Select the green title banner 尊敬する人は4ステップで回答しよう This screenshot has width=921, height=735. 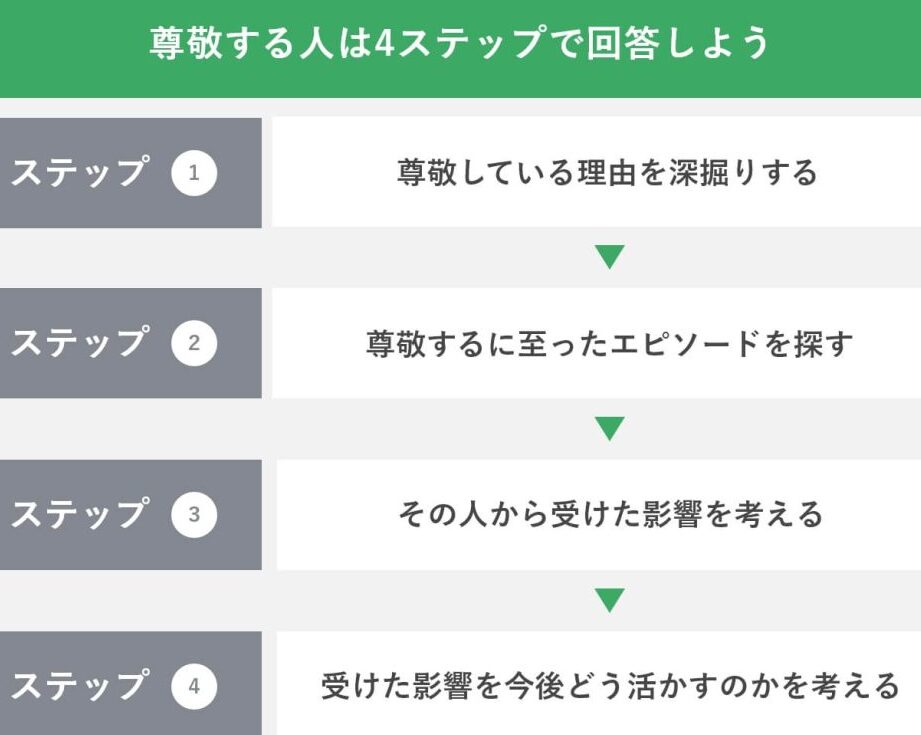pyautogui.click(x=460, y=49)
